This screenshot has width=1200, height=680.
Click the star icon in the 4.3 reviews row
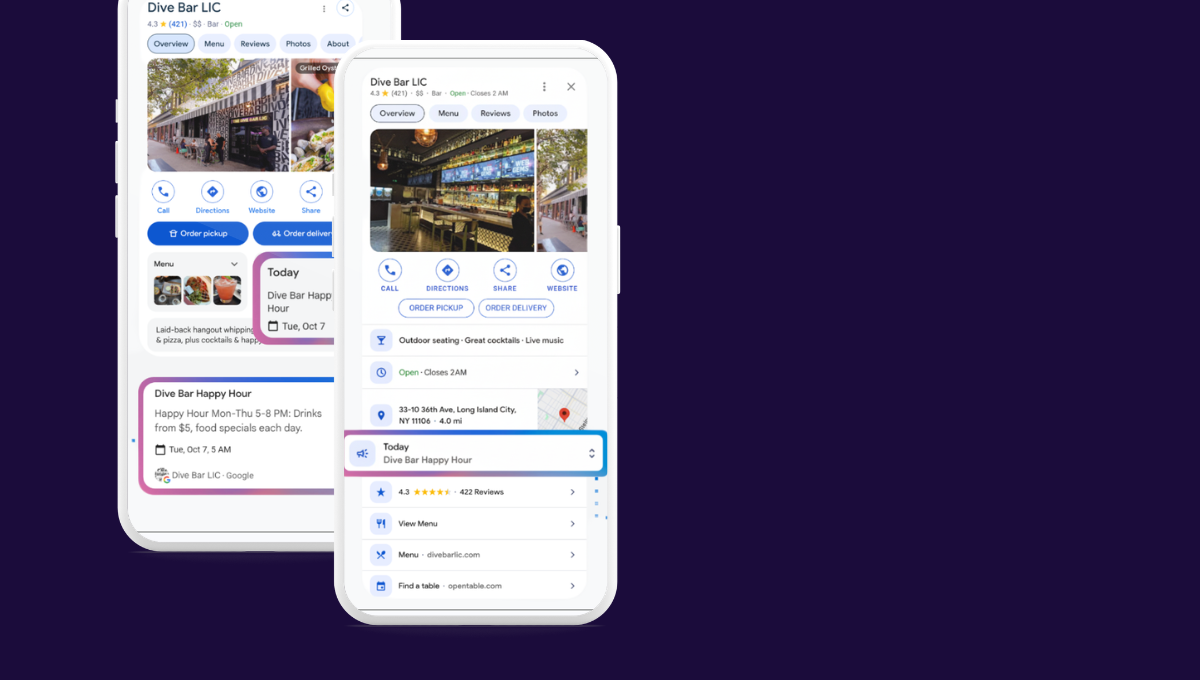tap(381, 492)
